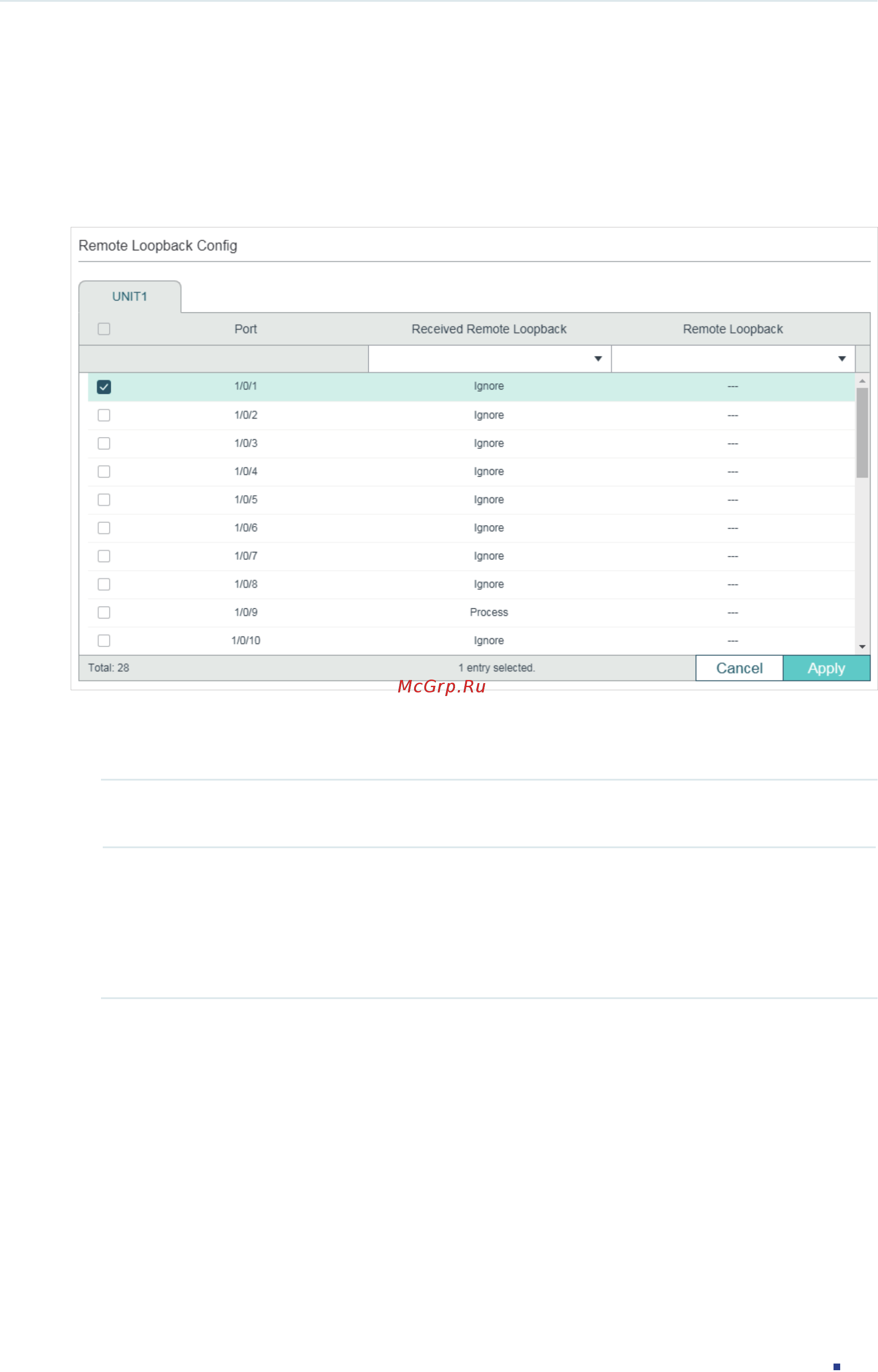This screenshot has height=1372, width=878.
Task: Uncheck the checkbox for port 1/0/1
Action: point(104,387)
